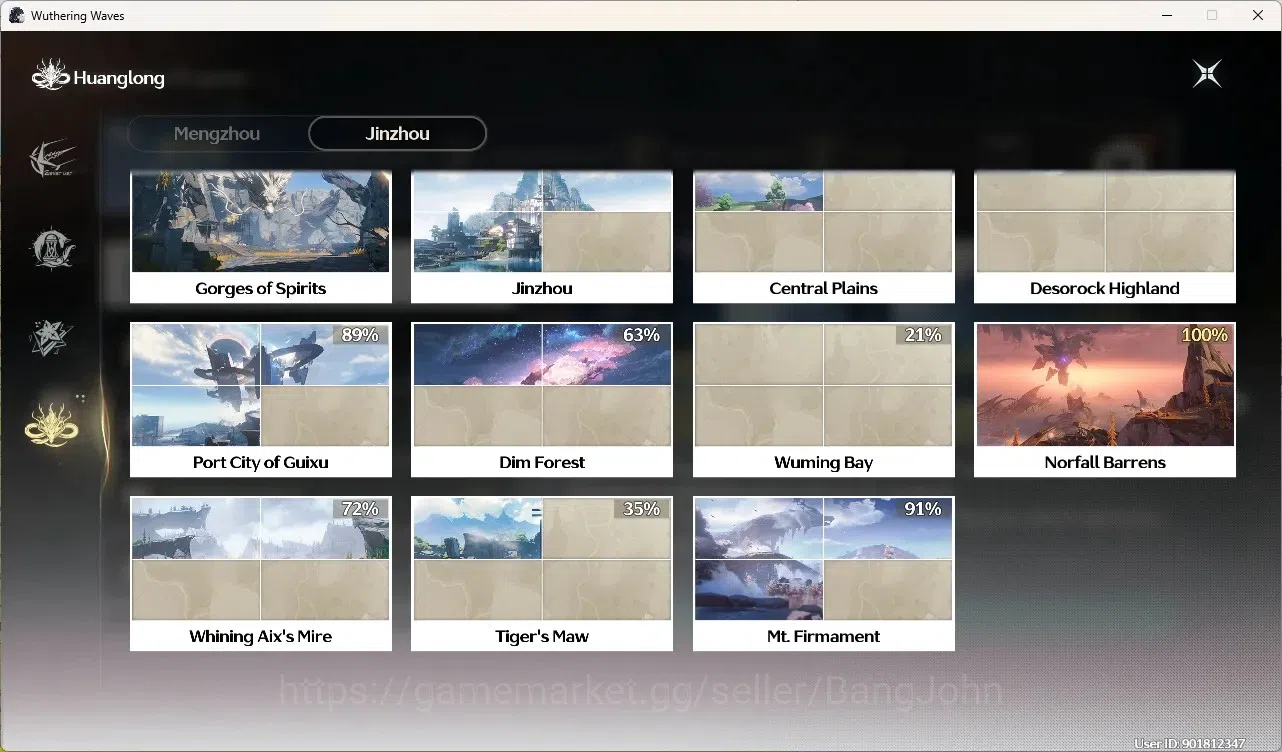The width and height of the screenshot is (1282, 752).
Task: Select the third sidebar star-shaped icon
Action: pos(50,337)
